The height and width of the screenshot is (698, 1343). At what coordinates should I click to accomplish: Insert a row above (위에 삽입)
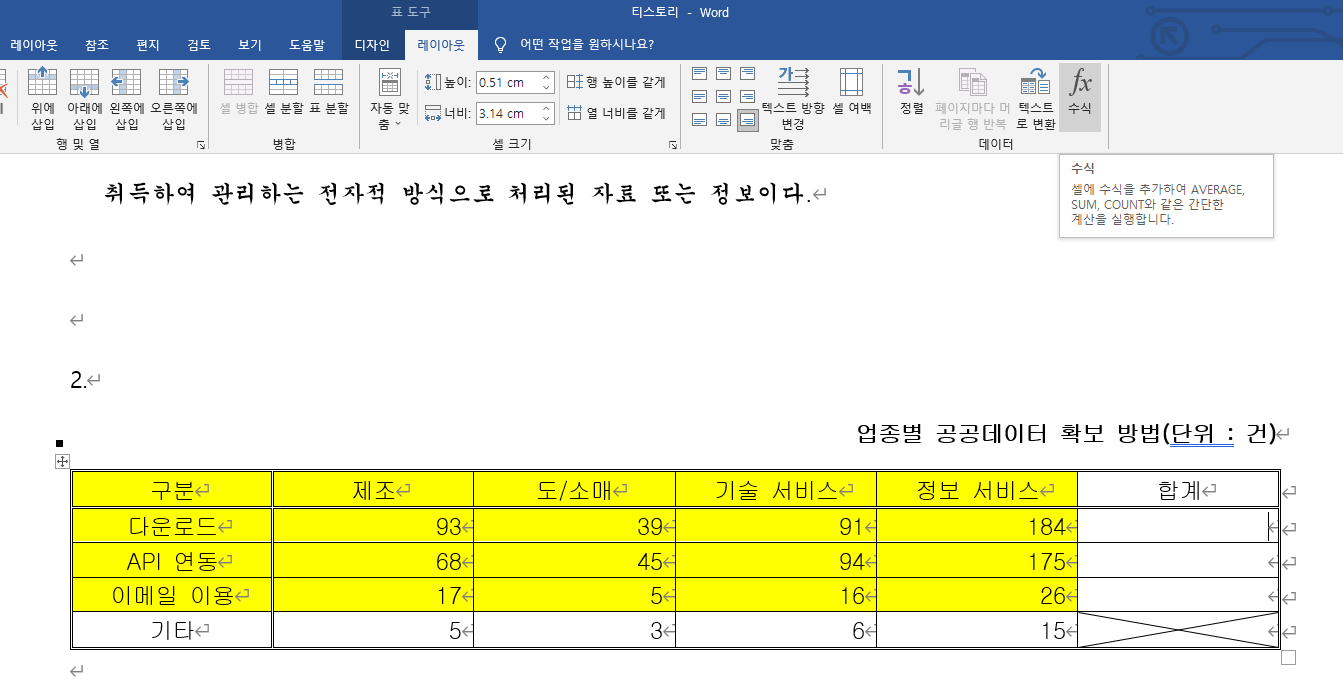pos(42,99)
